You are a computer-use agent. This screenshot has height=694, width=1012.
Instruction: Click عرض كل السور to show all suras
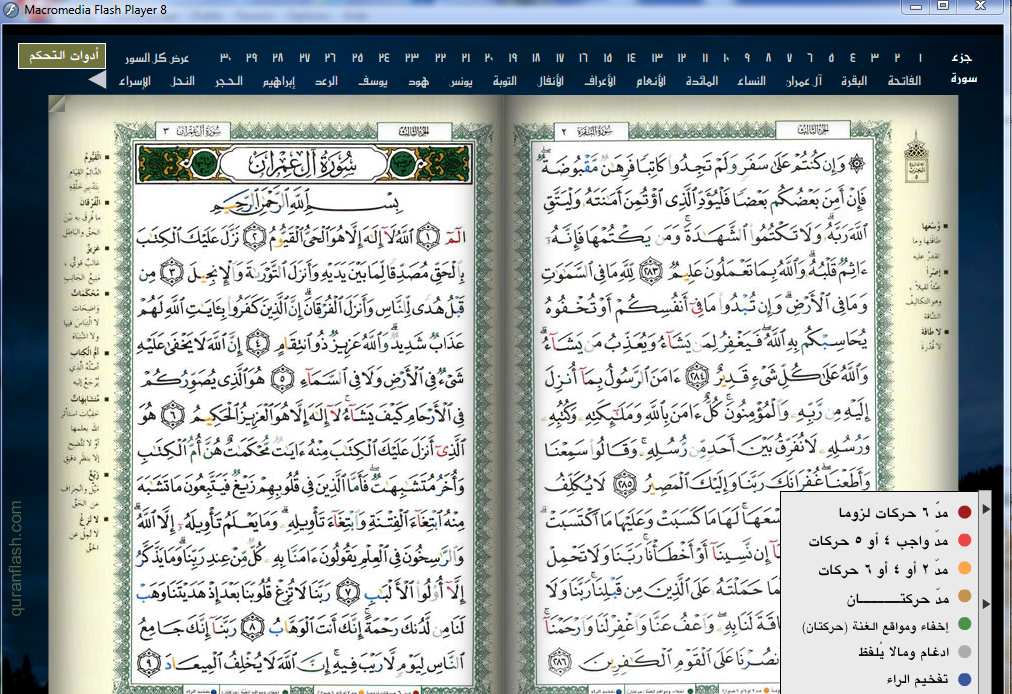click(157, 58)
